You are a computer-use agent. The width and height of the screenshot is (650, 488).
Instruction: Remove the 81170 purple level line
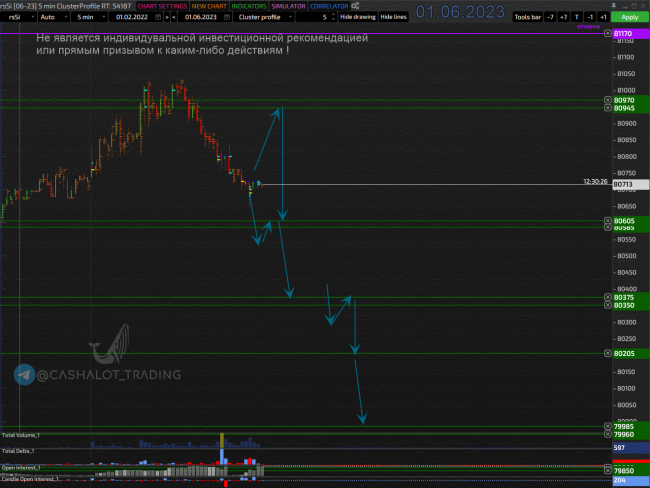tap(608, 33)
